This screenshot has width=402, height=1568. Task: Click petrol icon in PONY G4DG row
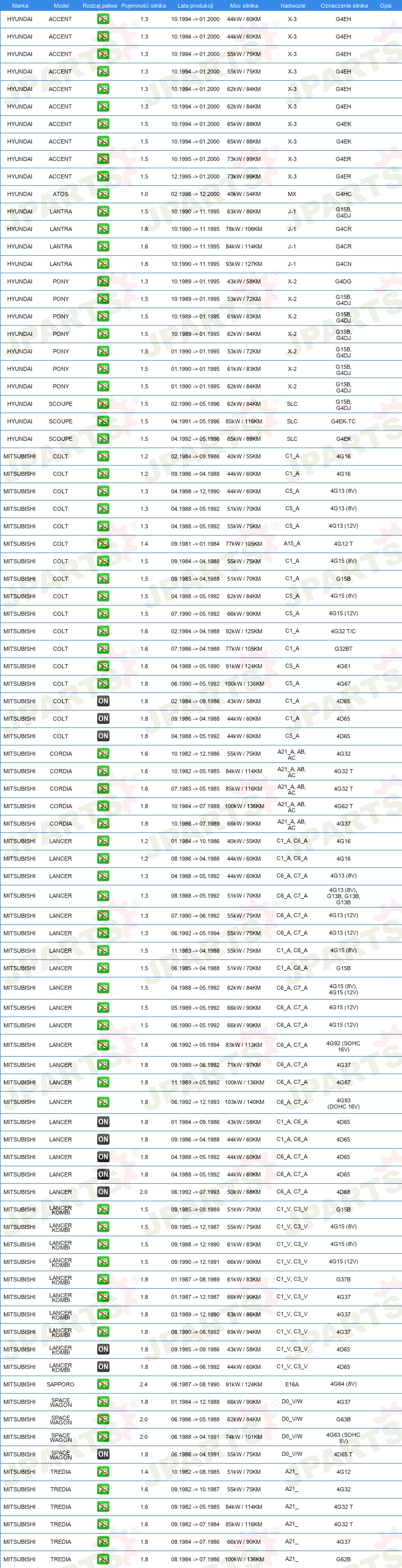click(103, 281)
